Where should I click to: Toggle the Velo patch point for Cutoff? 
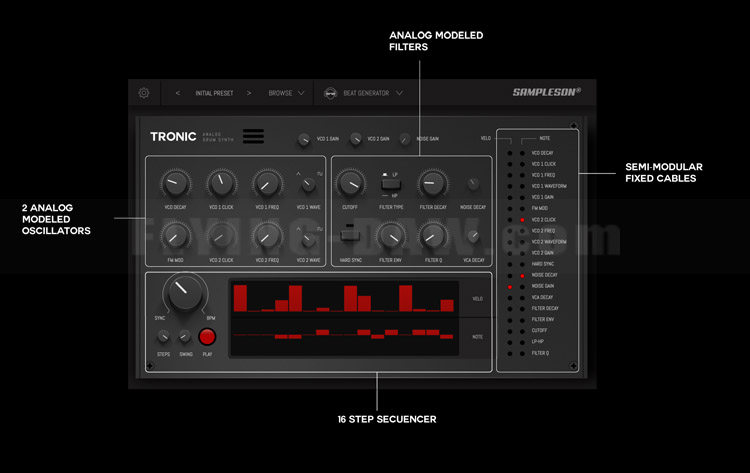tap(509, 331)
